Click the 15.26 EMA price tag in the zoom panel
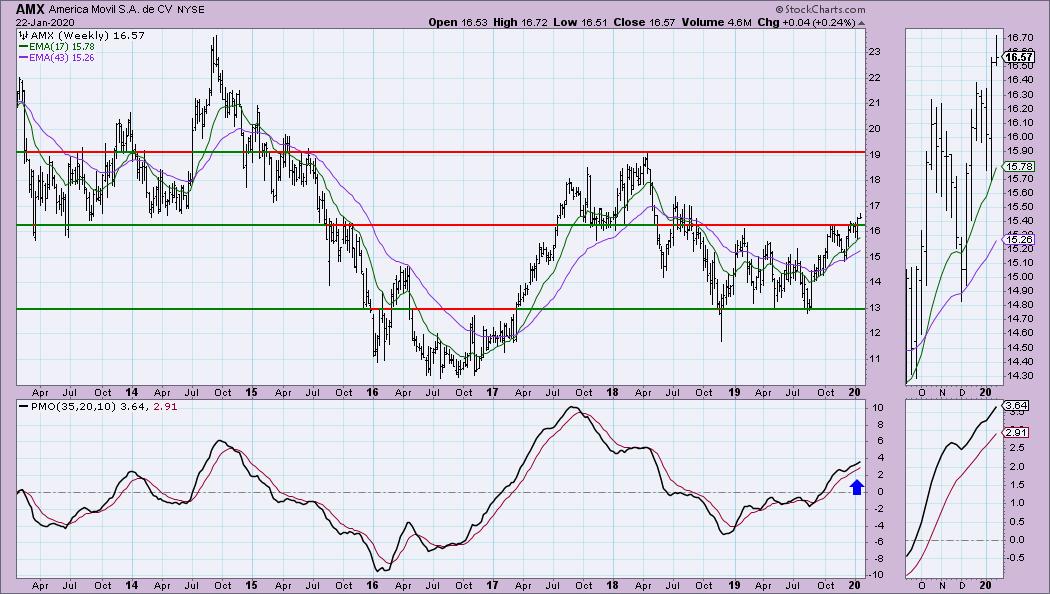 pyautogui.click(x=1018, y=240)
